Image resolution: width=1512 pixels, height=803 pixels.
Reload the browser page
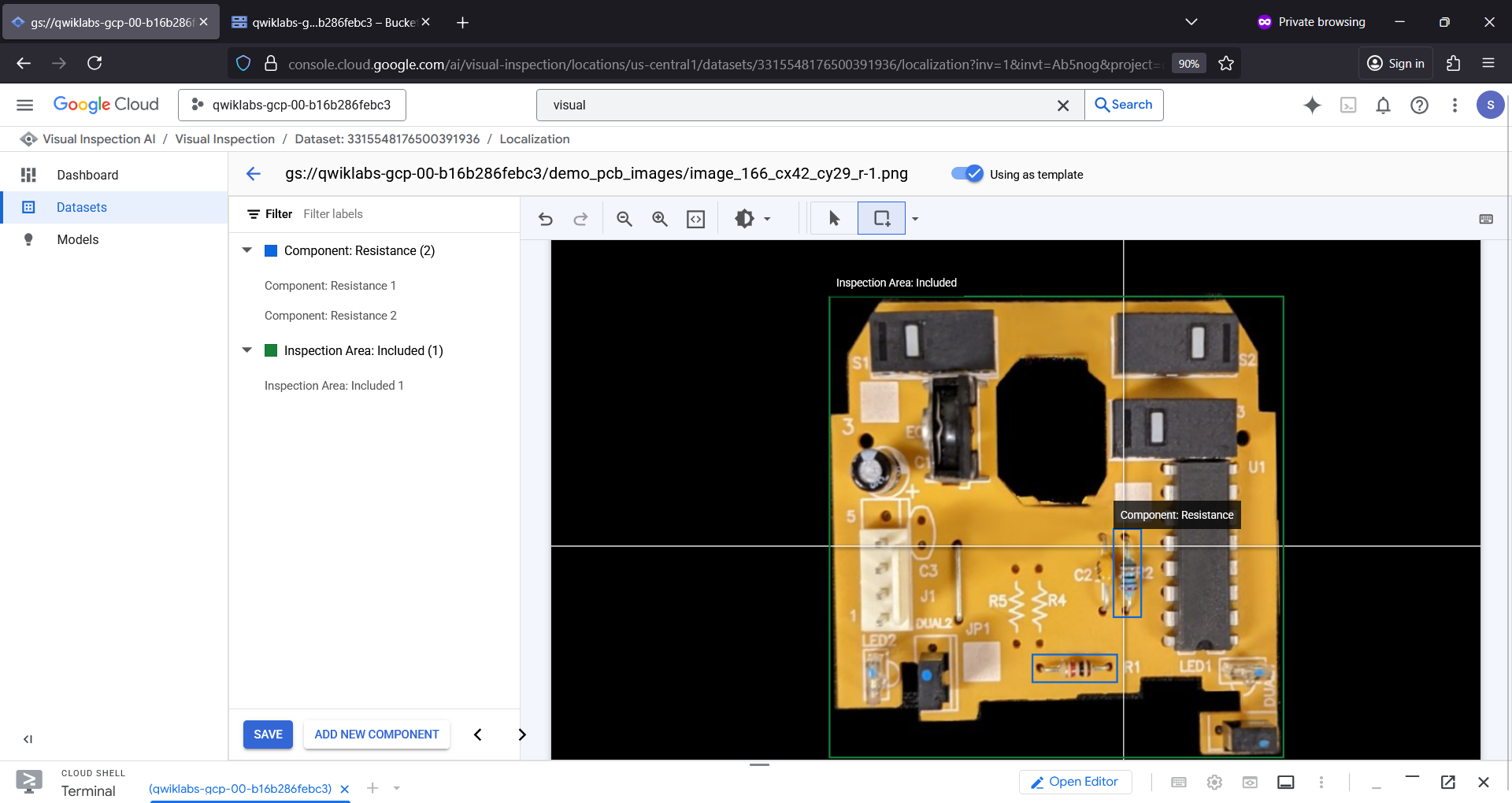tap(94, 63)
